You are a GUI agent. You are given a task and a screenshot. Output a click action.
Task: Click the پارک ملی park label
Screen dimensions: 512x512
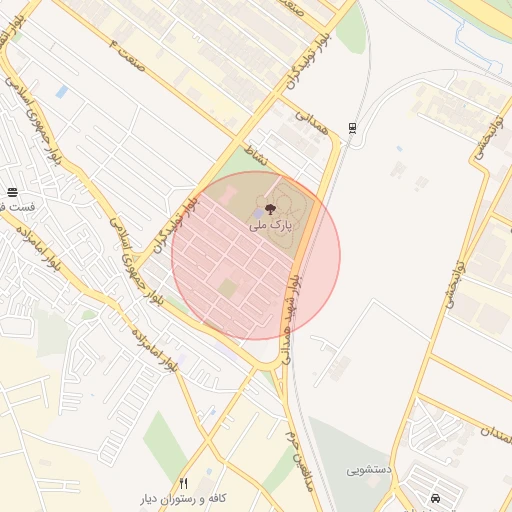(x=270, y=226)
